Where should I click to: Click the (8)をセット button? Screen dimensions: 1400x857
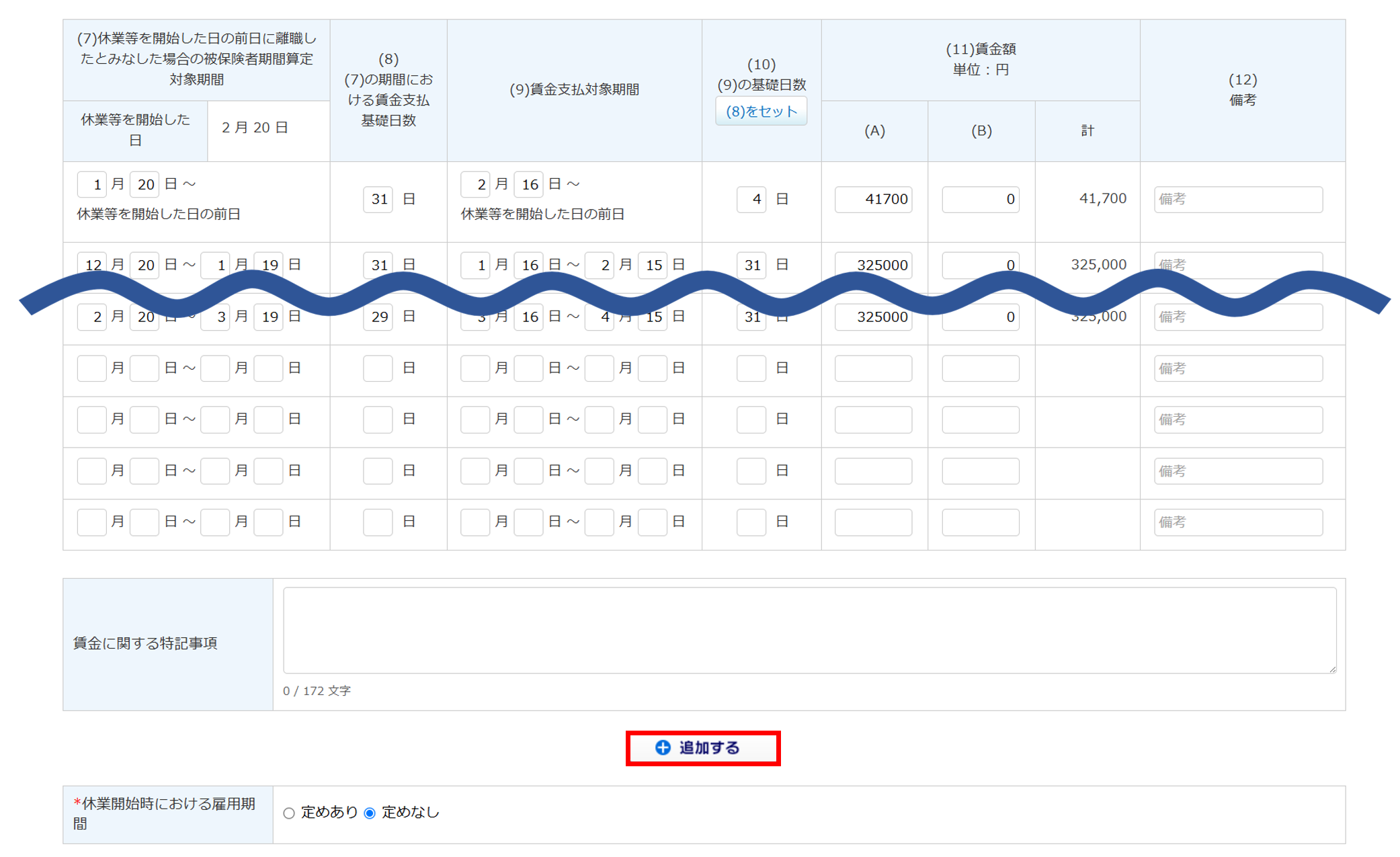click(x=761, y=112)
